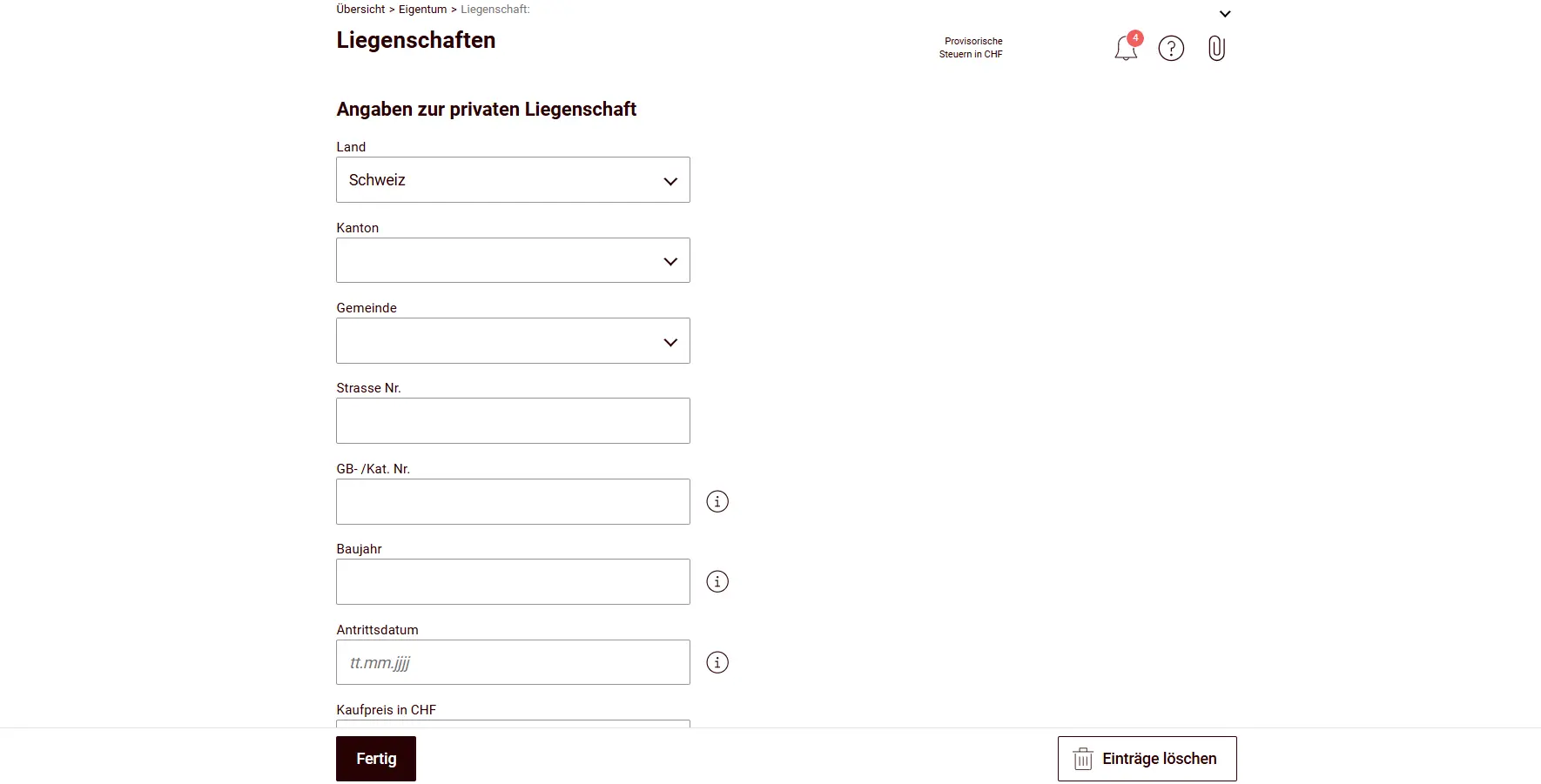
Task: Open the paperclip attachments icon
Action: [1216, 48]
